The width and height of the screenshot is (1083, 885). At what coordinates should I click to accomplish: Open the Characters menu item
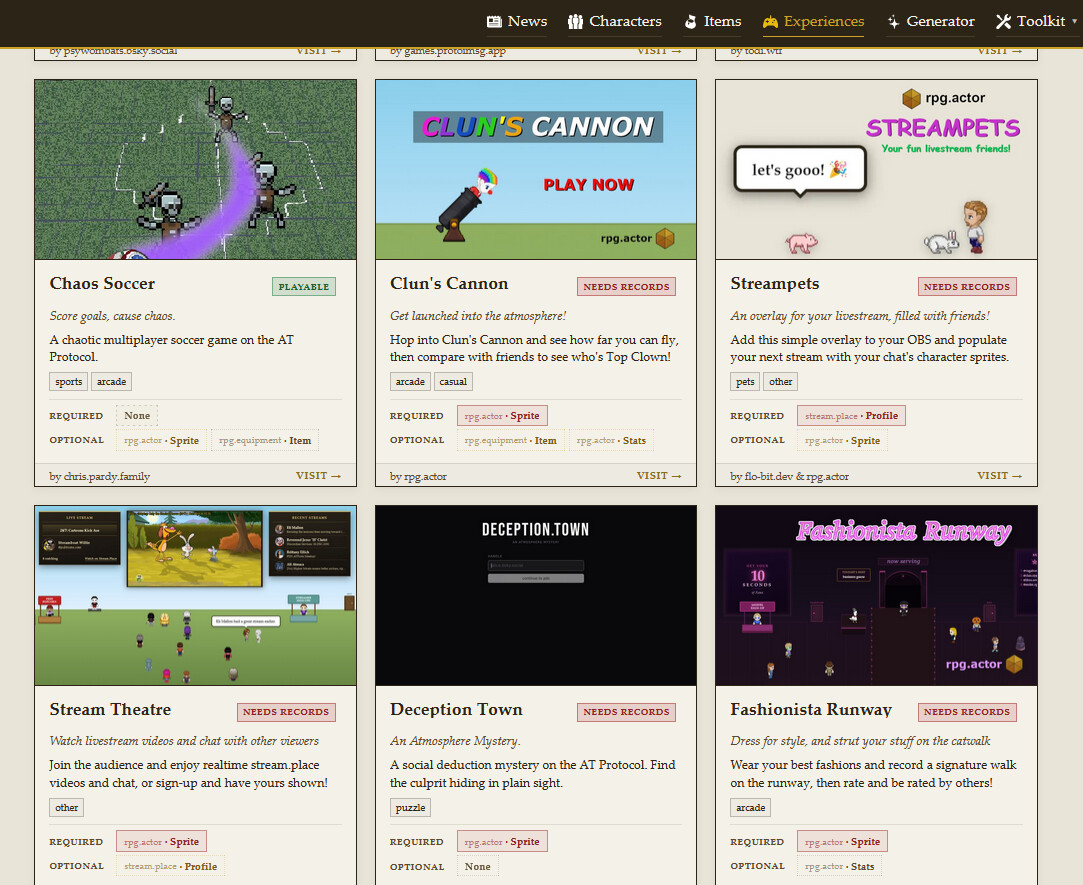click(614, 21)
